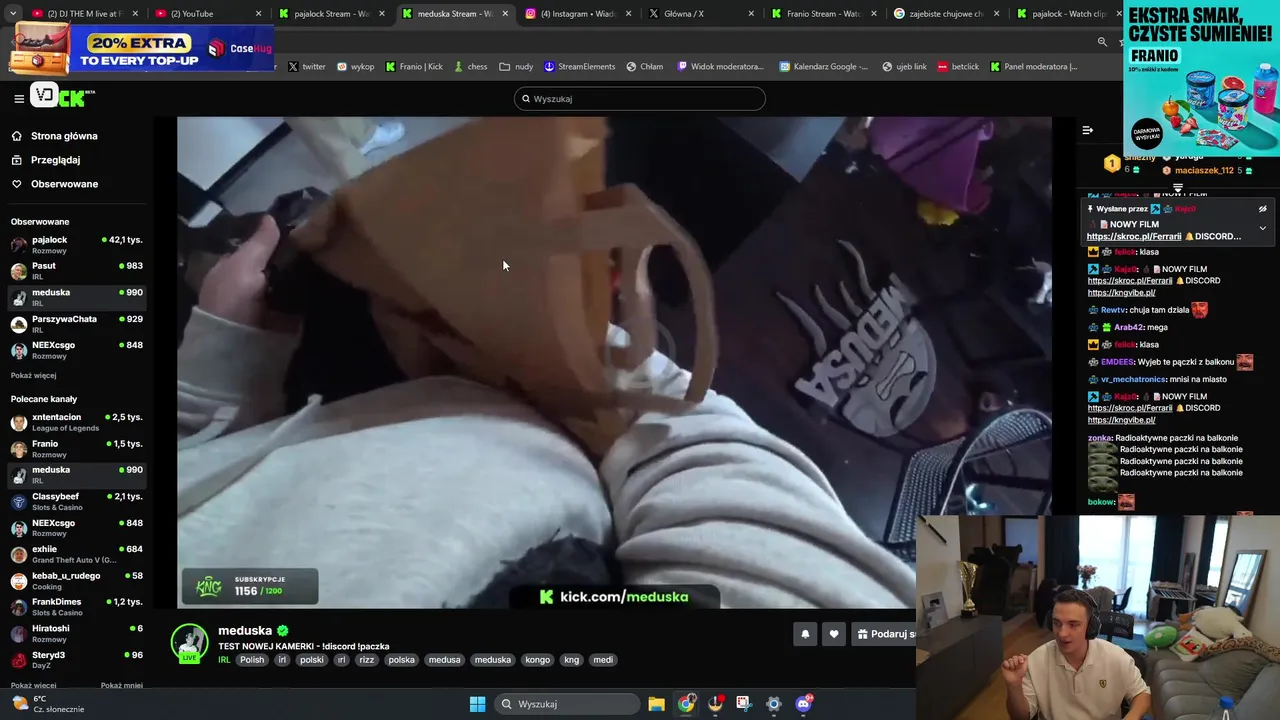Switch to the YouTube browser tab
The image size is (1280, 720).
[207, 14]
